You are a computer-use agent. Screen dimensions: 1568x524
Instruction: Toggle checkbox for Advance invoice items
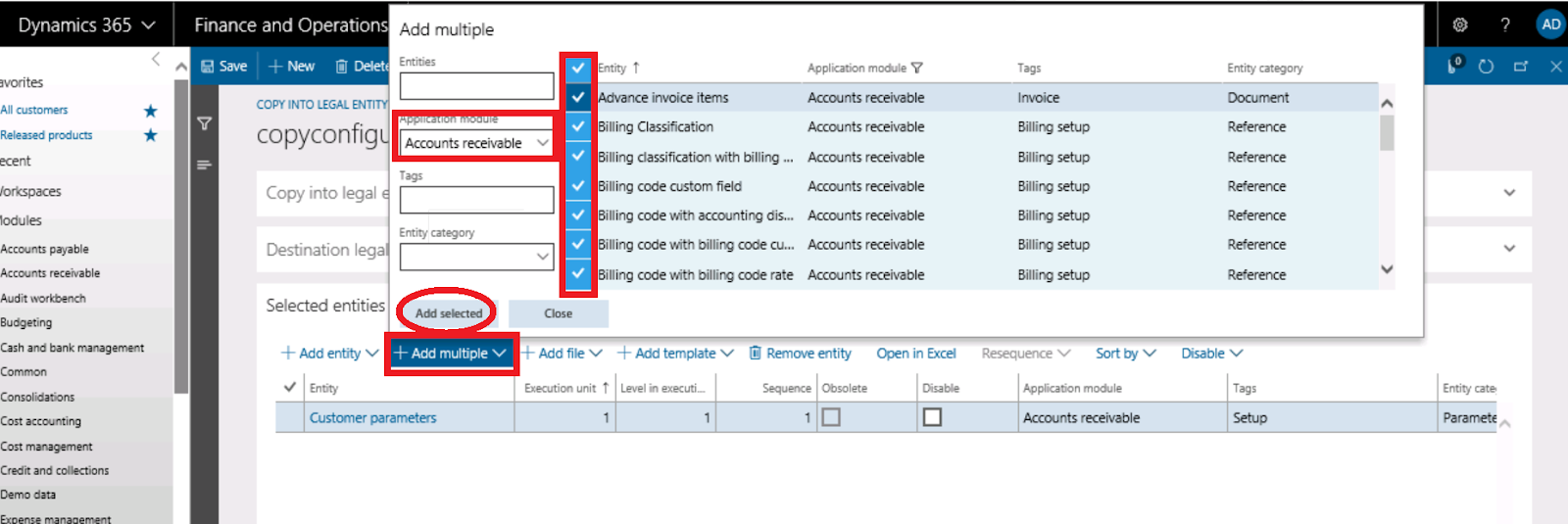coord(578,97)
